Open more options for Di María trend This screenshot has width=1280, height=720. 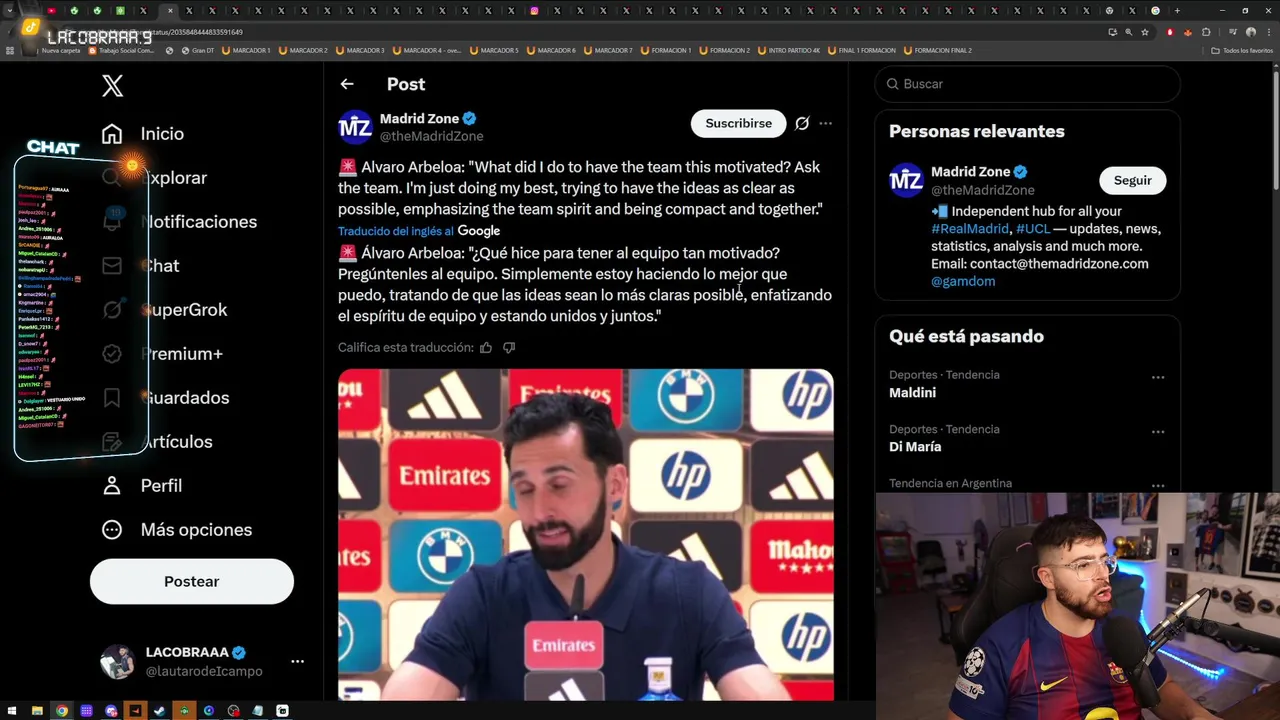pos(1158,431)
